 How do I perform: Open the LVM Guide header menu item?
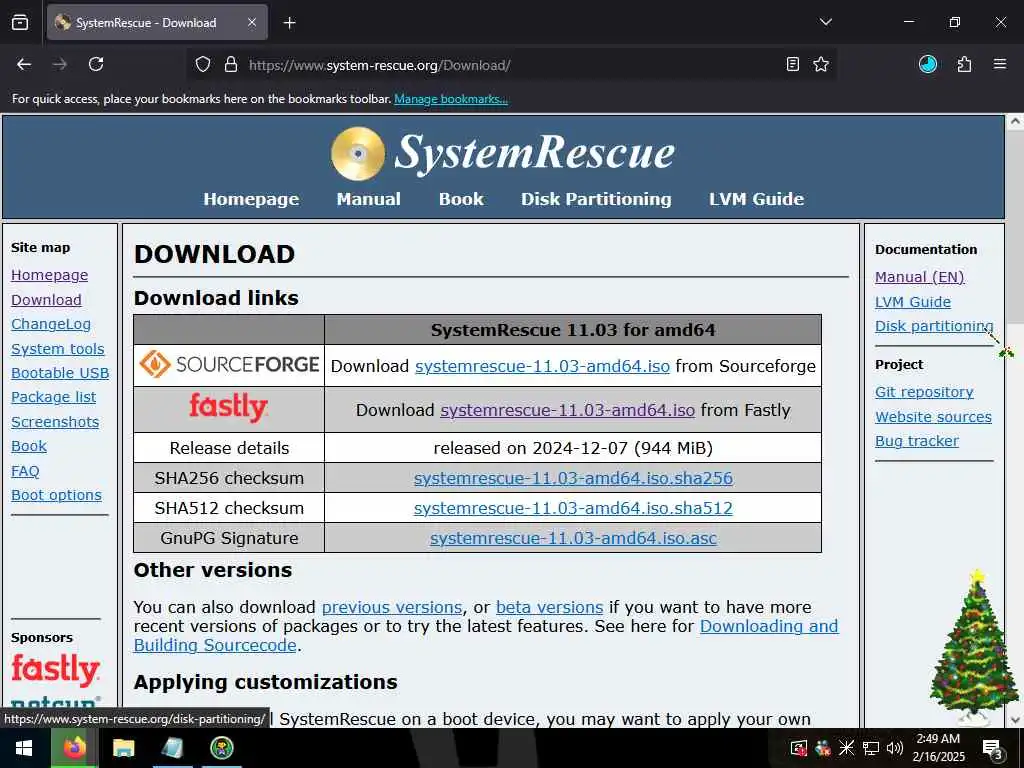pos(756,199)
